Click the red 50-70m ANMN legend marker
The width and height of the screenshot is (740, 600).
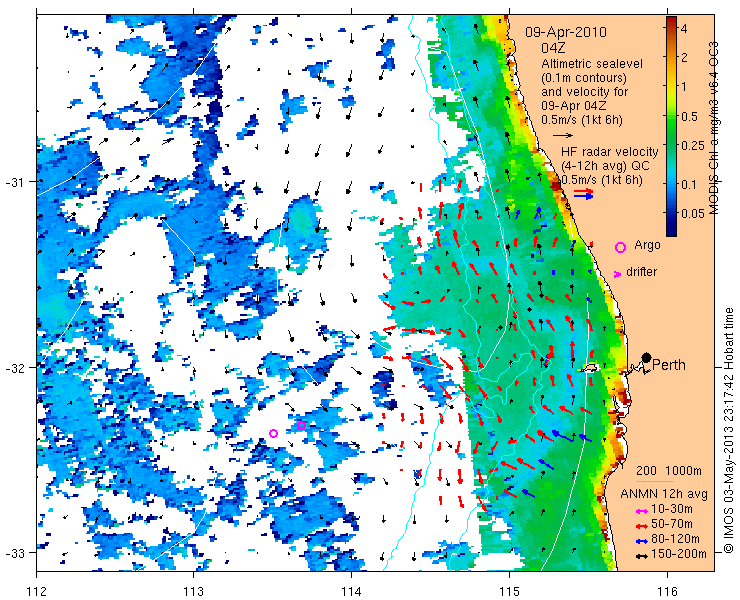(641, 525)
